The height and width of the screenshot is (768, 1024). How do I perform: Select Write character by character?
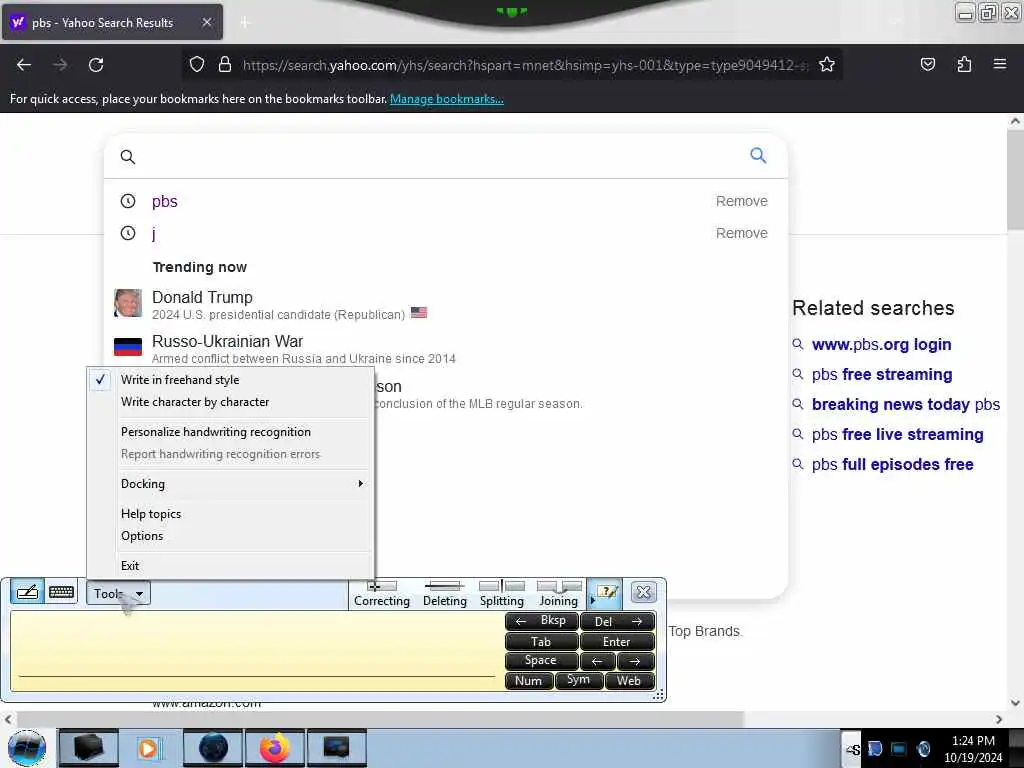[230, 402]
